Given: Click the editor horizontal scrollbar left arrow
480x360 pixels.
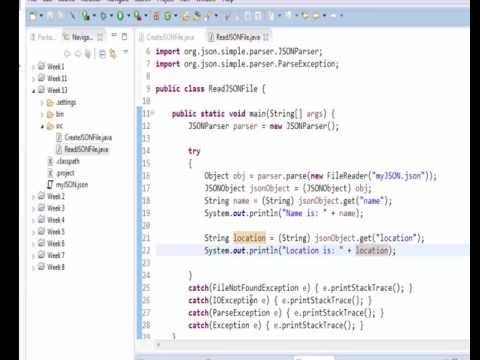Looking at the screenshot, I should 158,345.
